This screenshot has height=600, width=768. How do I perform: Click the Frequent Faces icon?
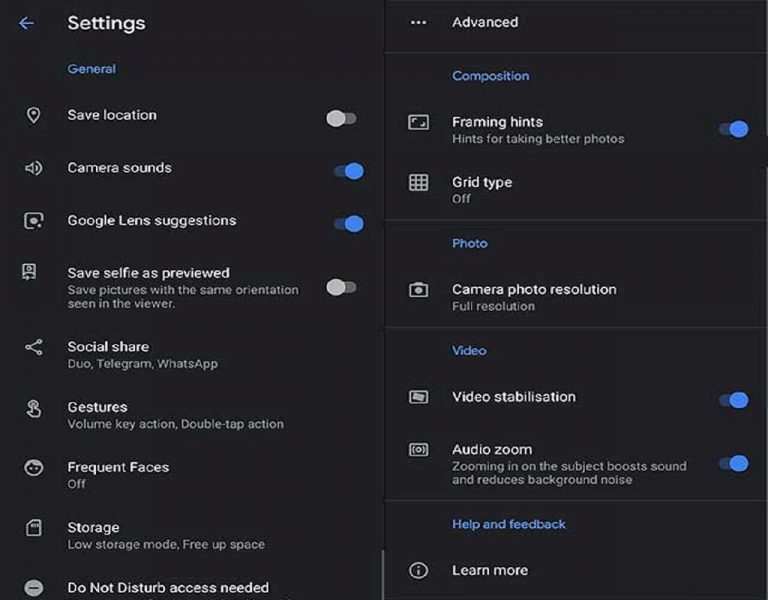click(33, 468)
